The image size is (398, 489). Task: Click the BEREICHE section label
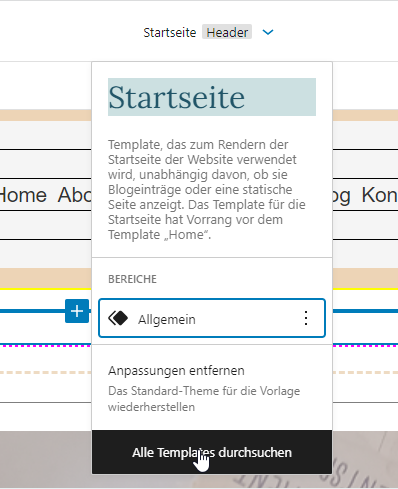[x=132, y=279]
